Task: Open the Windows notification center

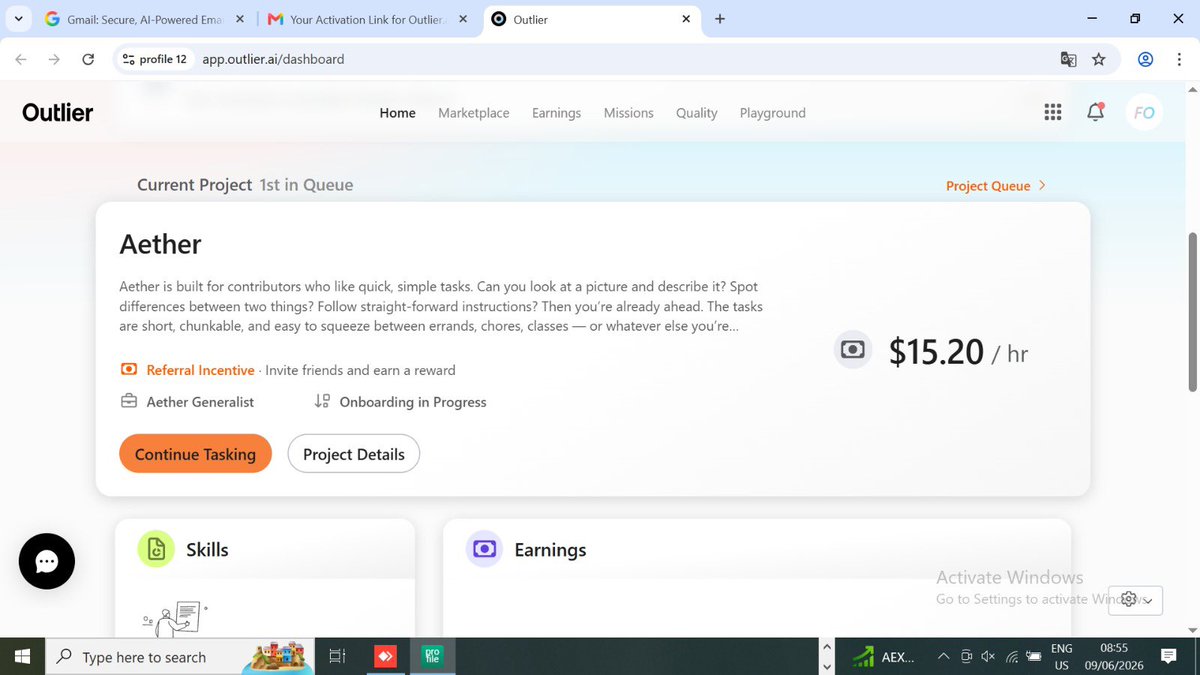Action: click(1169, 657)
